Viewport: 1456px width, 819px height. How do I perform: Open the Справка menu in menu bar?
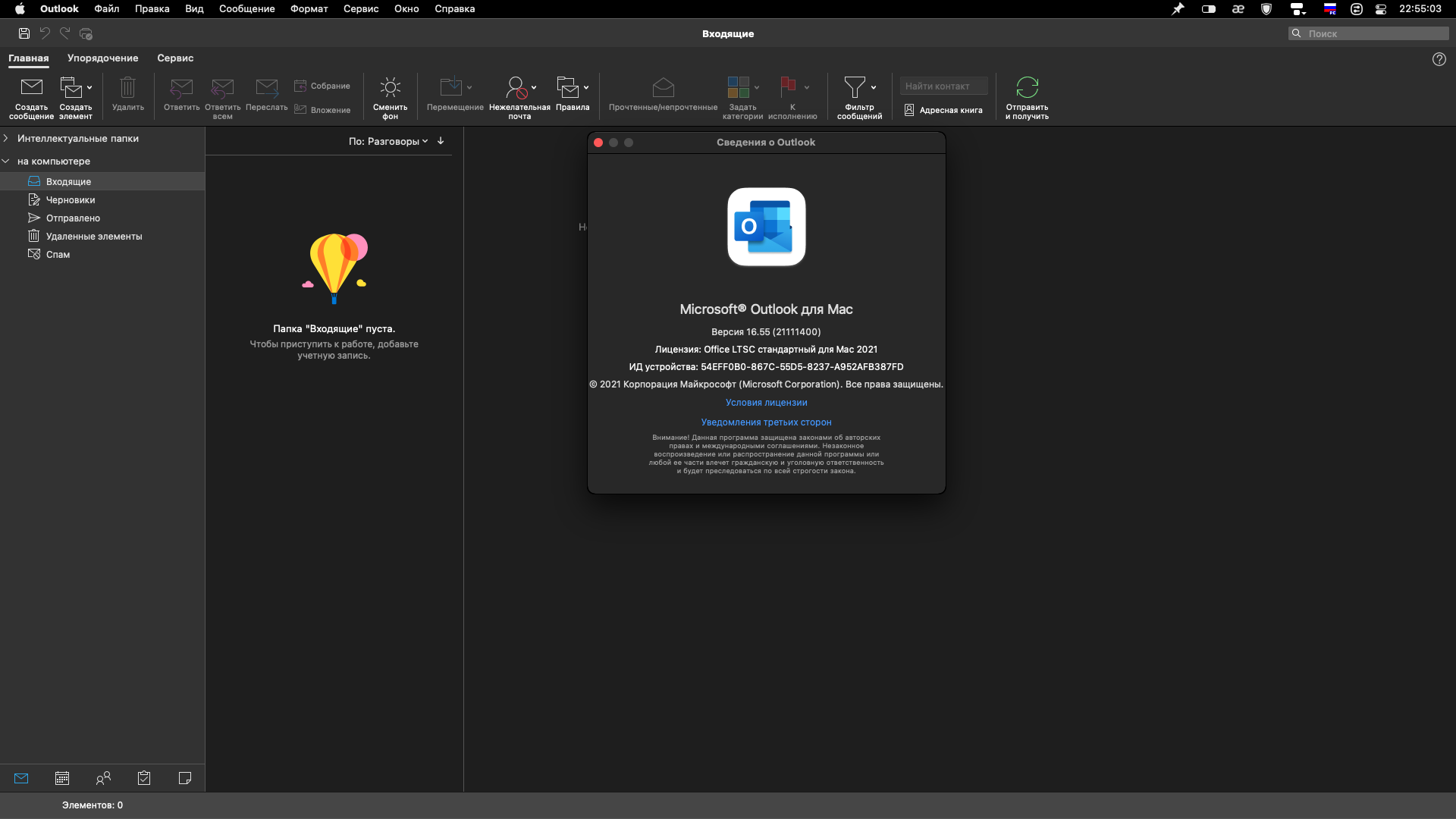tap(454, 9)
